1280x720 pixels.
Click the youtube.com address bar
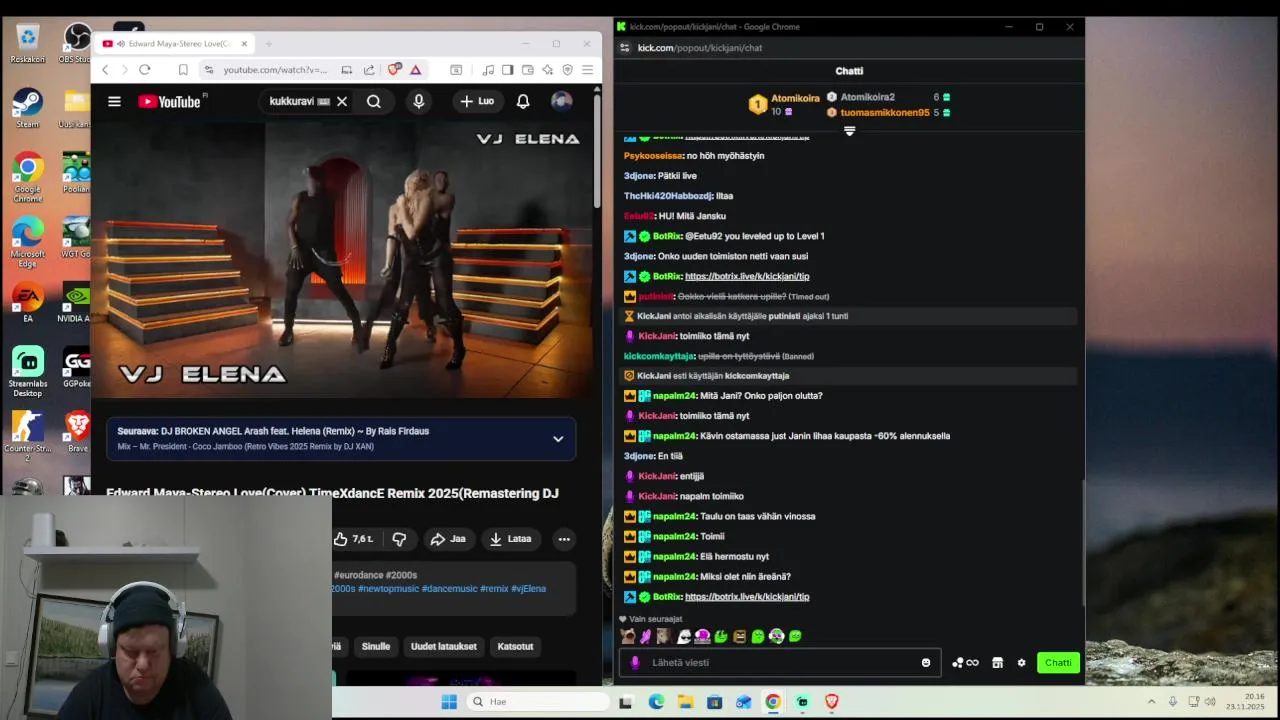275,69
